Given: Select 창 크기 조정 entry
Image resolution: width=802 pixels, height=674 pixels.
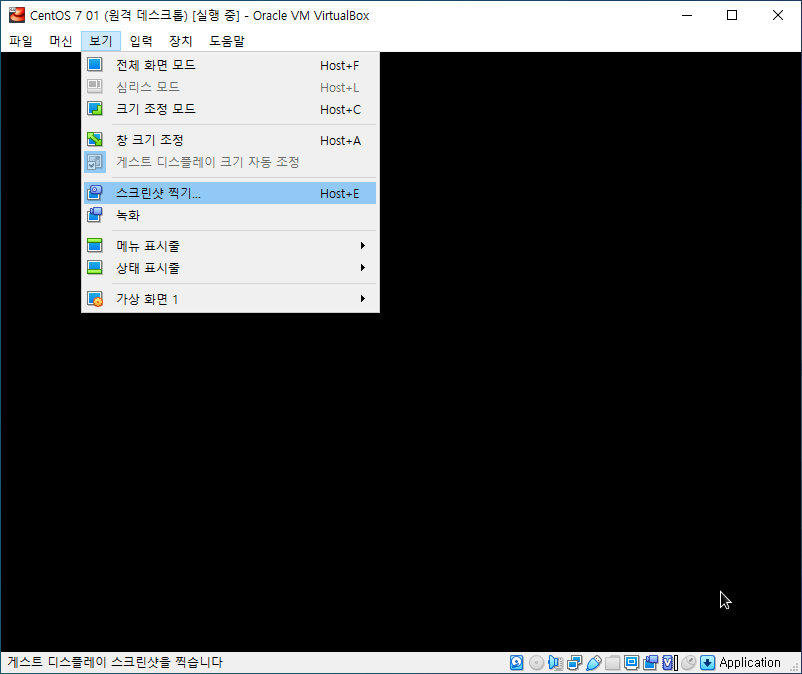Looking at the screenshot, I should pos(230,140).
